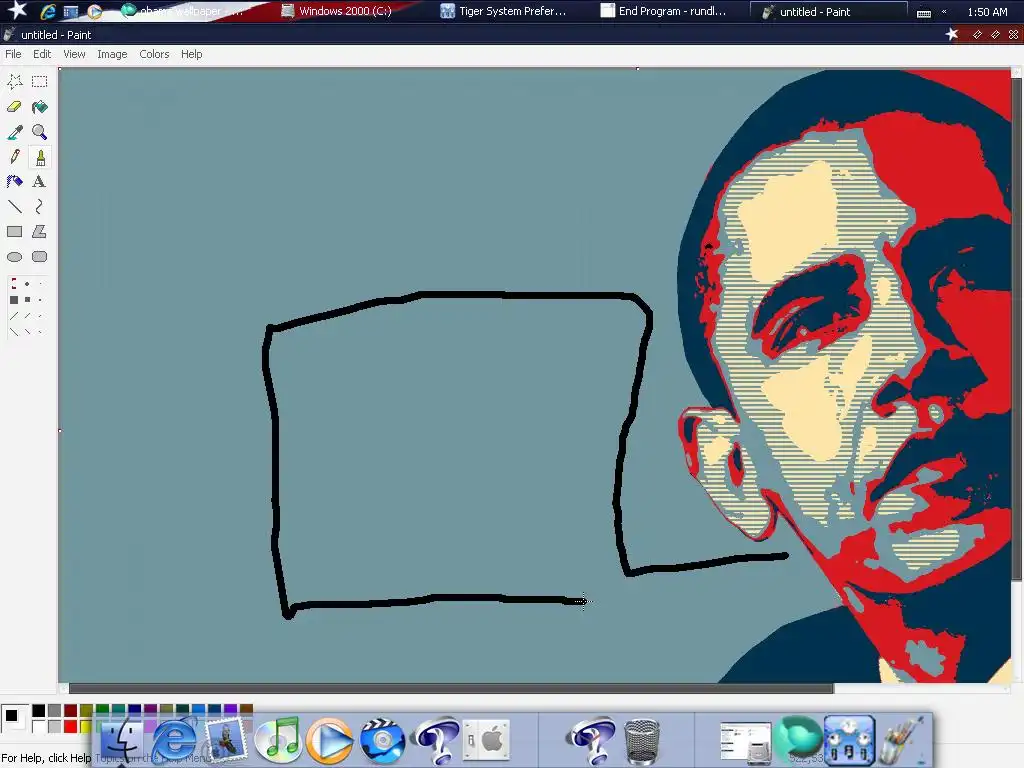Click the keyboard icon in the system tray
Screen dimensions: 1024x768
[923, 12]
